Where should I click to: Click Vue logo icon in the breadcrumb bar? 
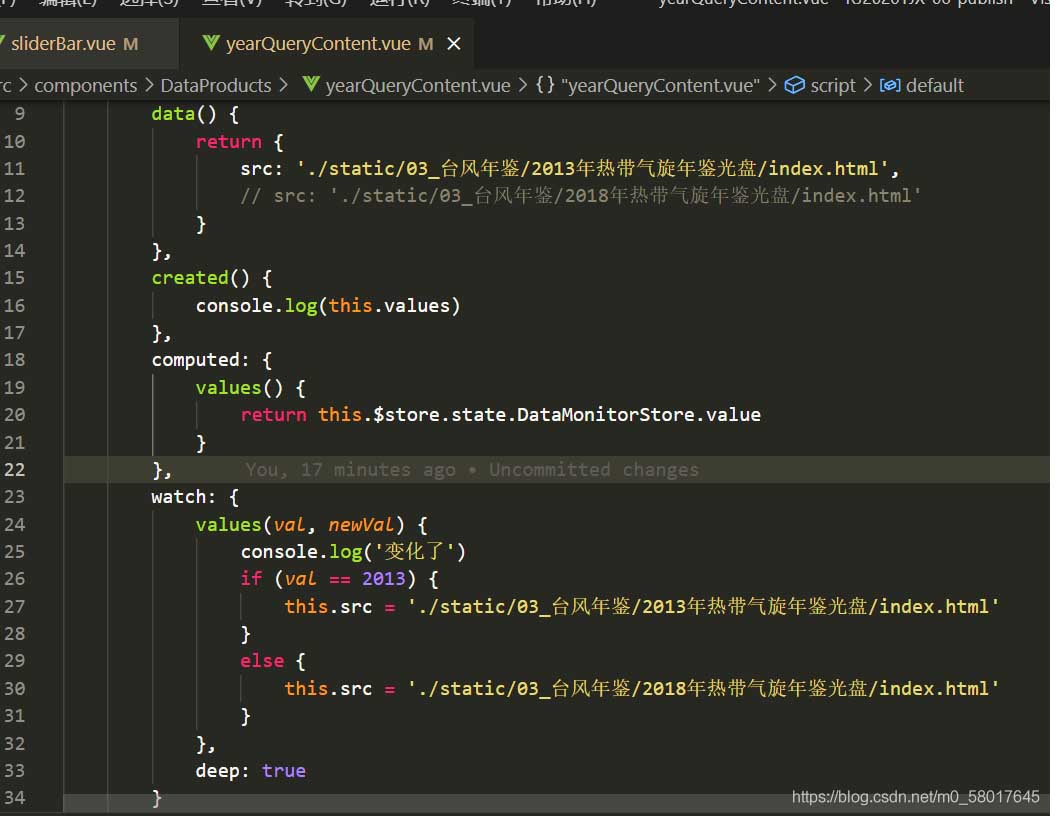[x=311, y=86]
